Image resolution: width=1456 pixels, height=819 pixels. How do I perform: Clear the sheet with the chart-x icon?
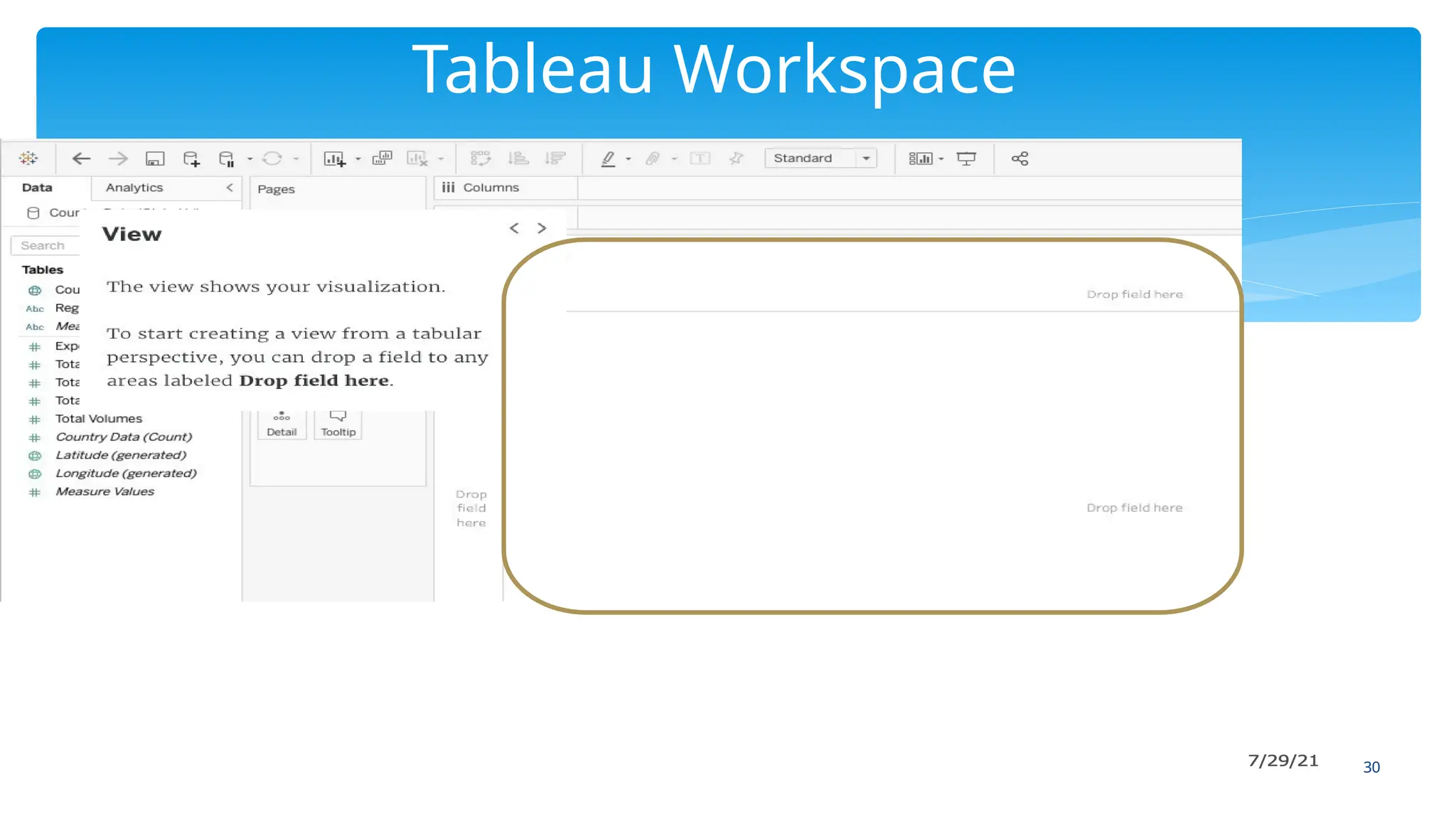[417, 159]
